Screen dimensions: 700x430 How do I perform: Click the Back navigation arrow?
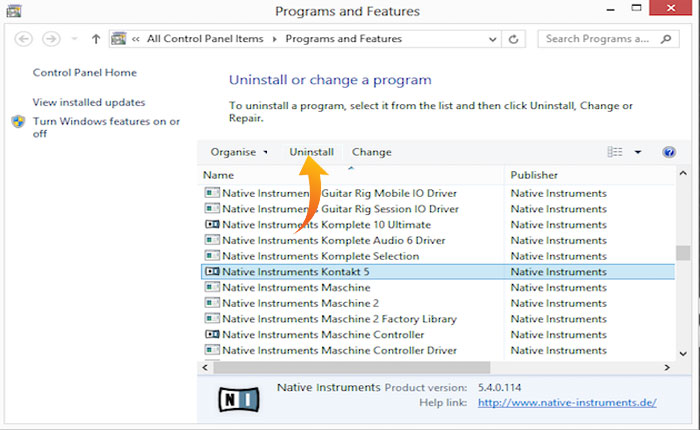click(24, 40)
